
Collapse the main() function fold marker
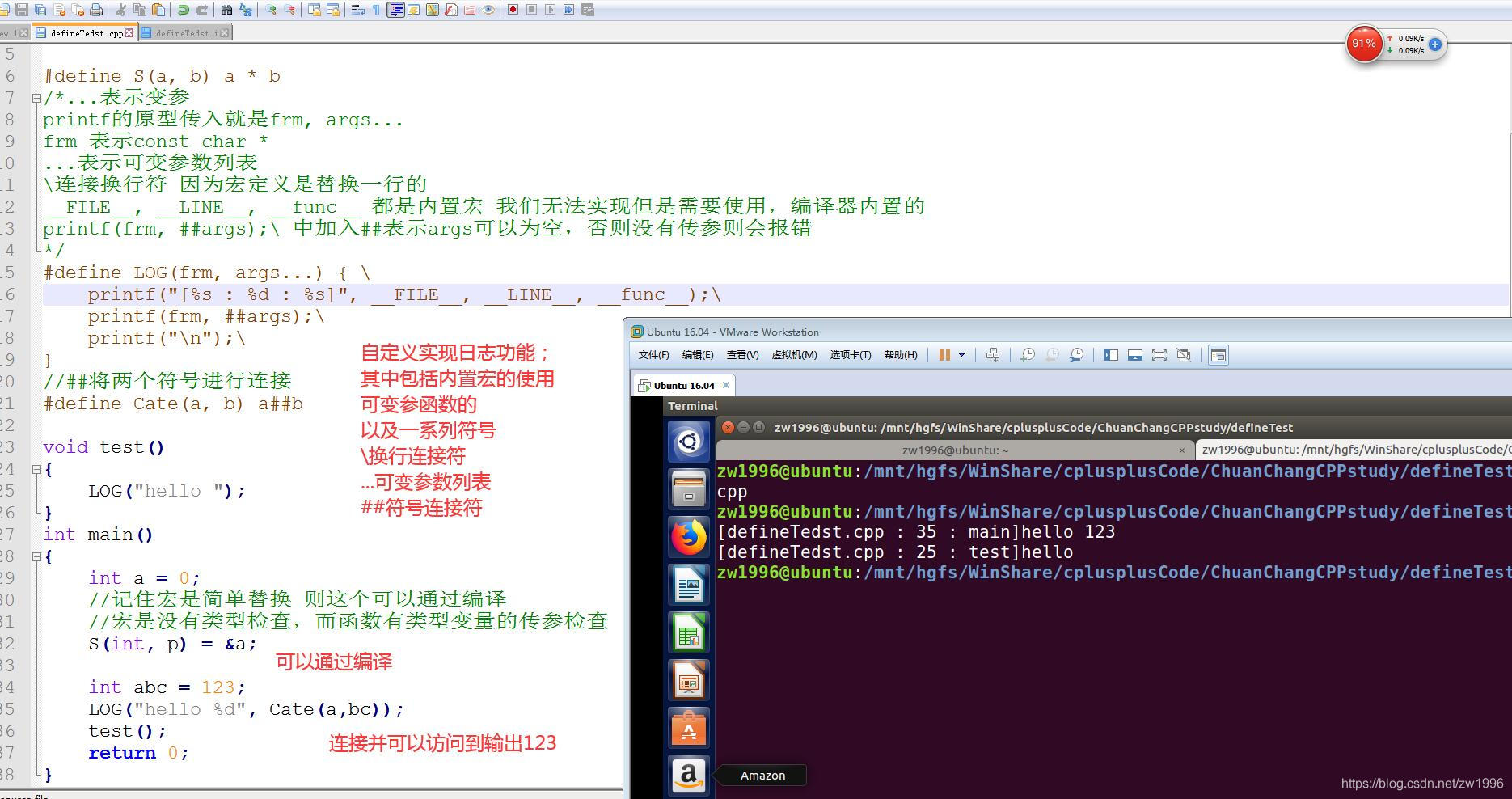(36, 556)
